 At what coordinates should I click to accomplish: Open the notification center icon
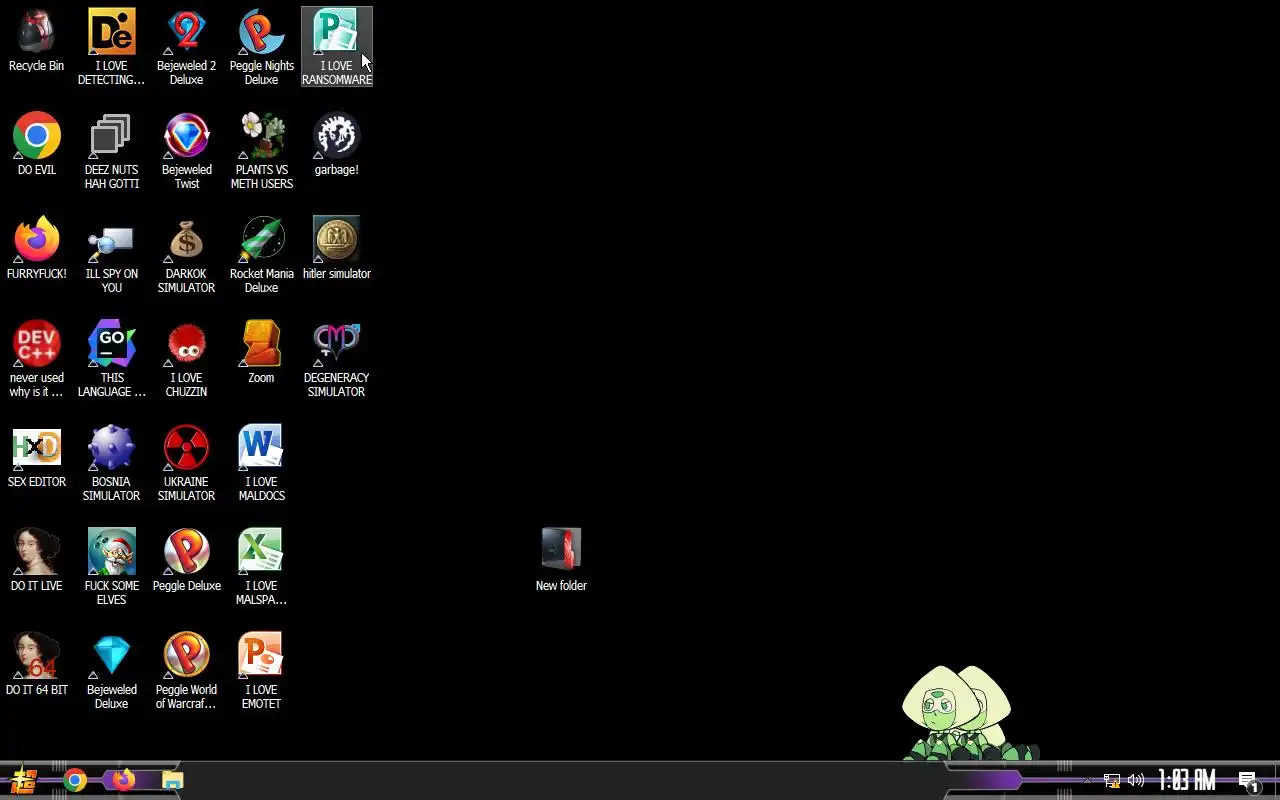tap(1248, 781)
